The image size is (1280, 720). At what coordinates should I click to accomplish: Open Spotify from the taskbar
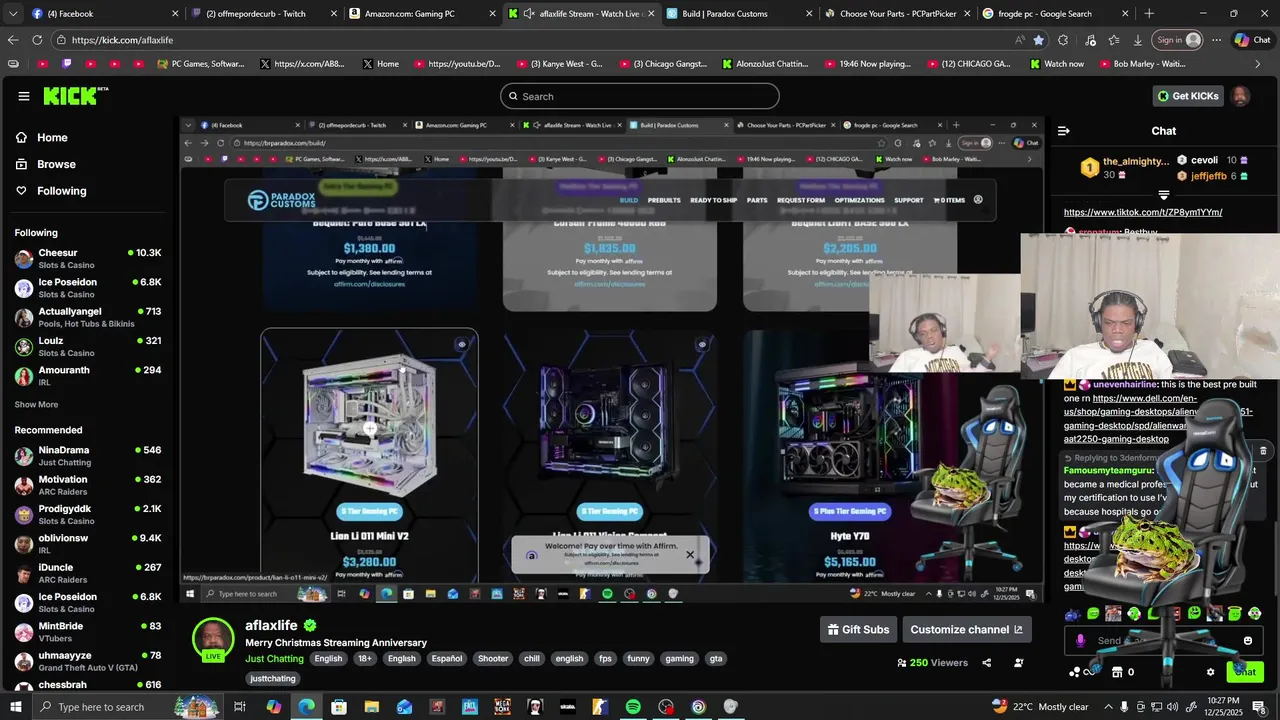[x=633, y=707]
